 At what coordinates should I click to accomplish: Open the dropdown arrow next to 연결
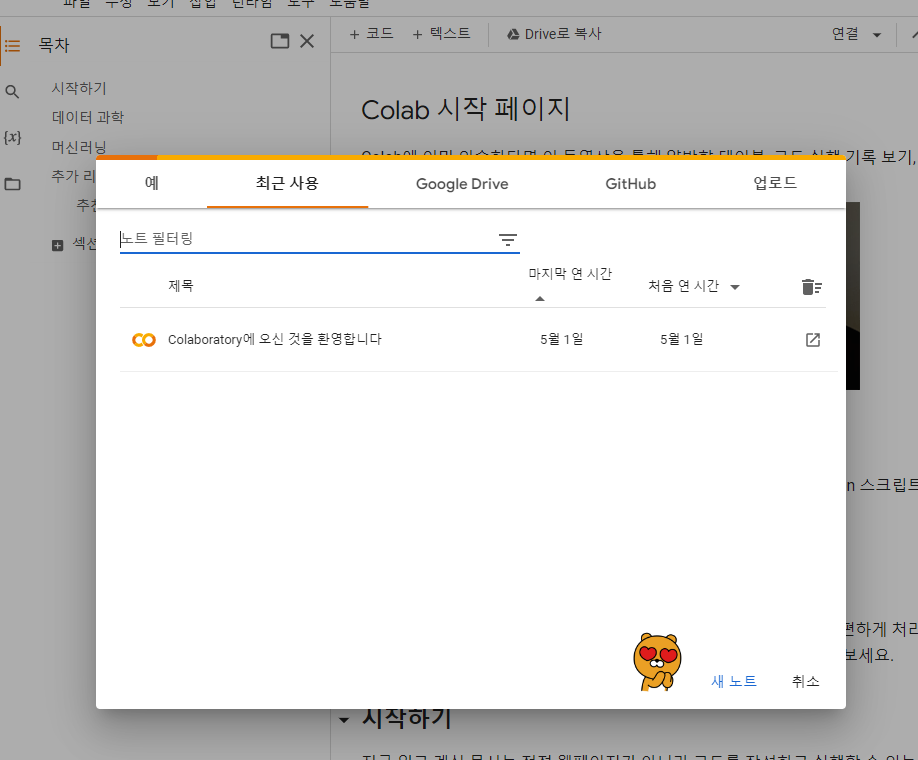(x=877, y=35)
